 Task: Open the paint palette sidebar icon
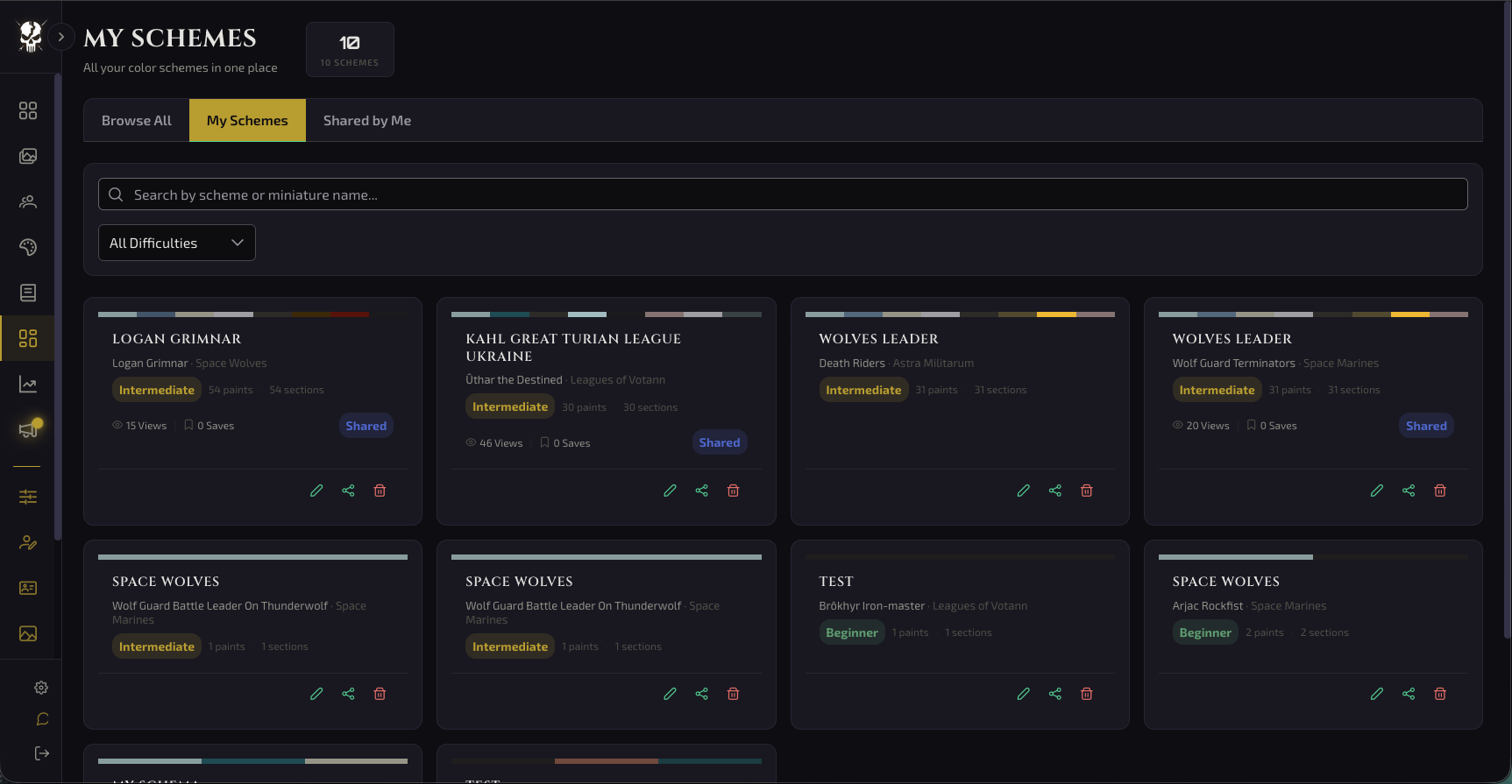[28, 247]
